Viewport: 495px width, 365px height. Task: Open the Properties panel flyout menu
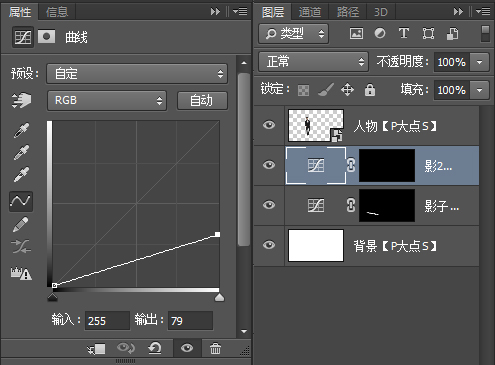(x=240, y=12)
